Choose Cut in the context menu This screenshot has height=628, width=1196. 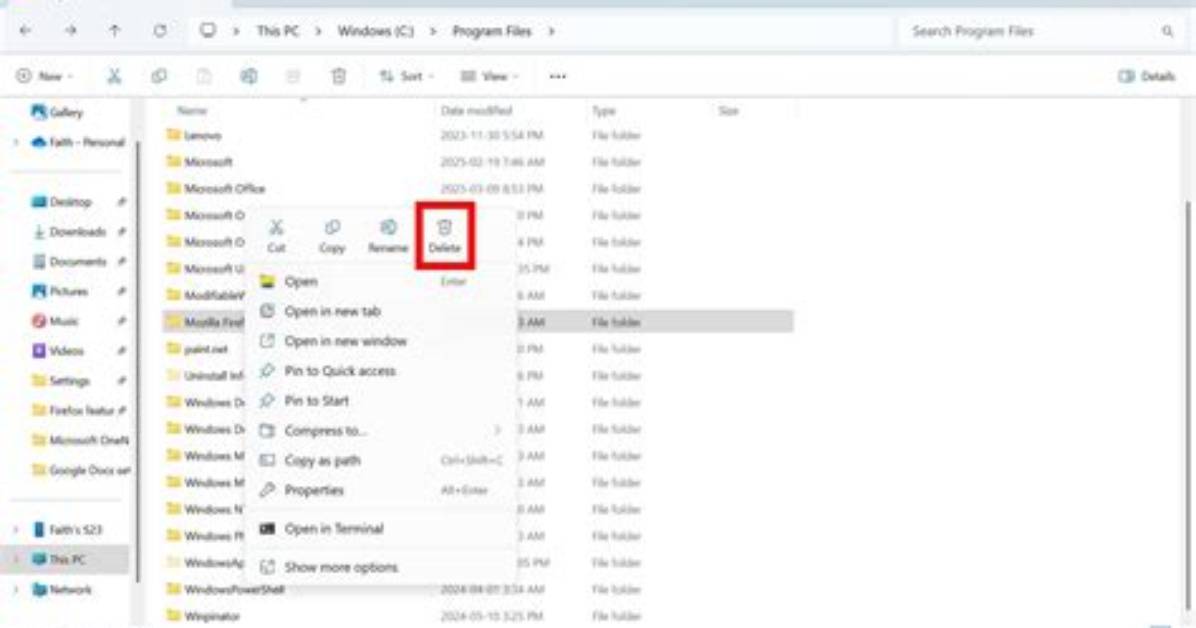point(276,236)
